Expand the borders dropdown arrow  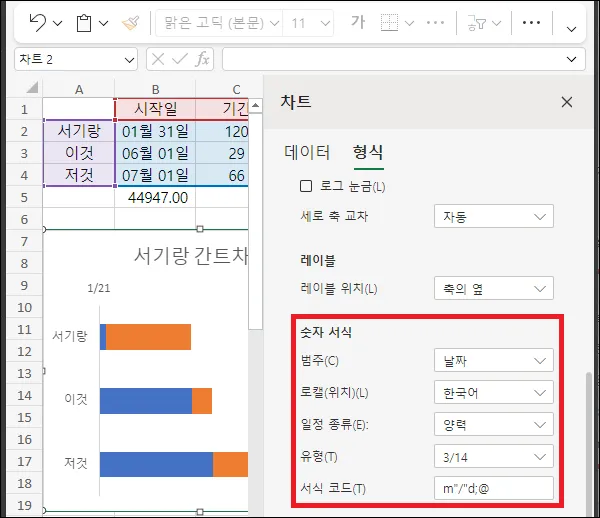(409, 23)
